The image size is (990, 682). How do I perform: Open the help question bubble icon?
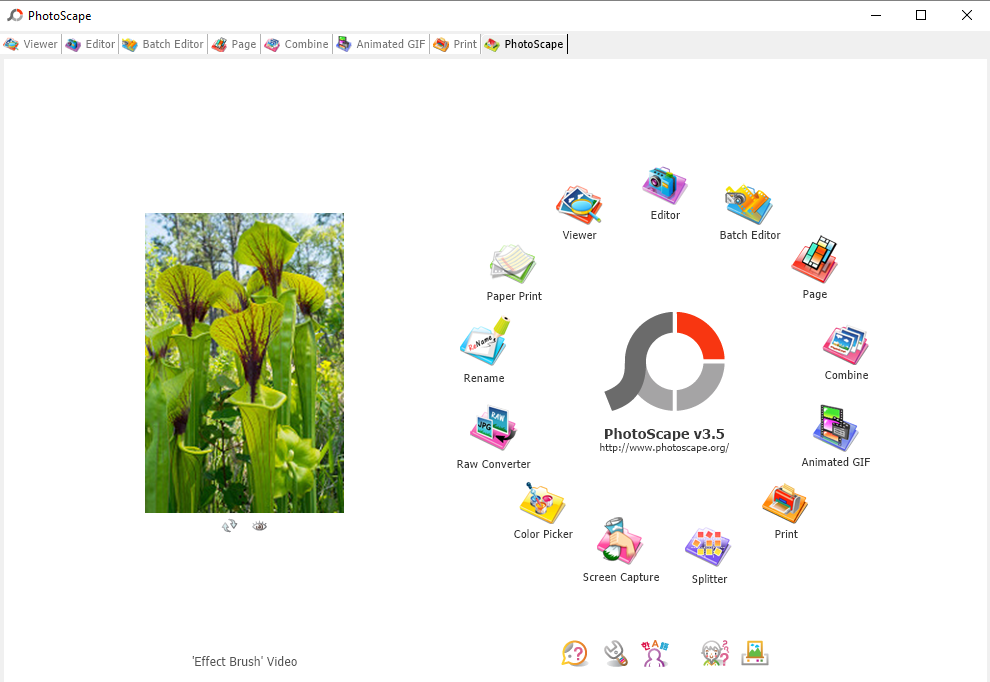(574, 653)
